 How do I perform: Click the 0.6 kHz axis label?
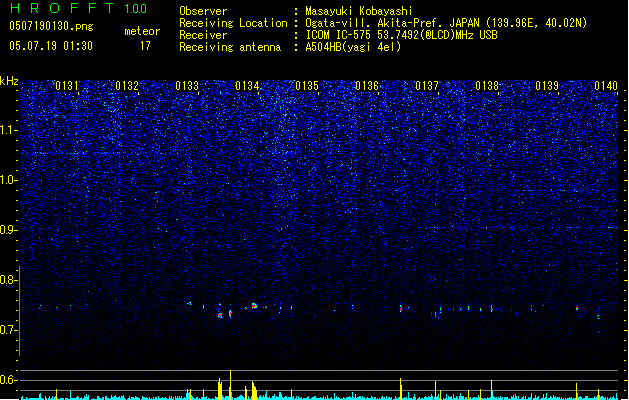pos(8,380)
